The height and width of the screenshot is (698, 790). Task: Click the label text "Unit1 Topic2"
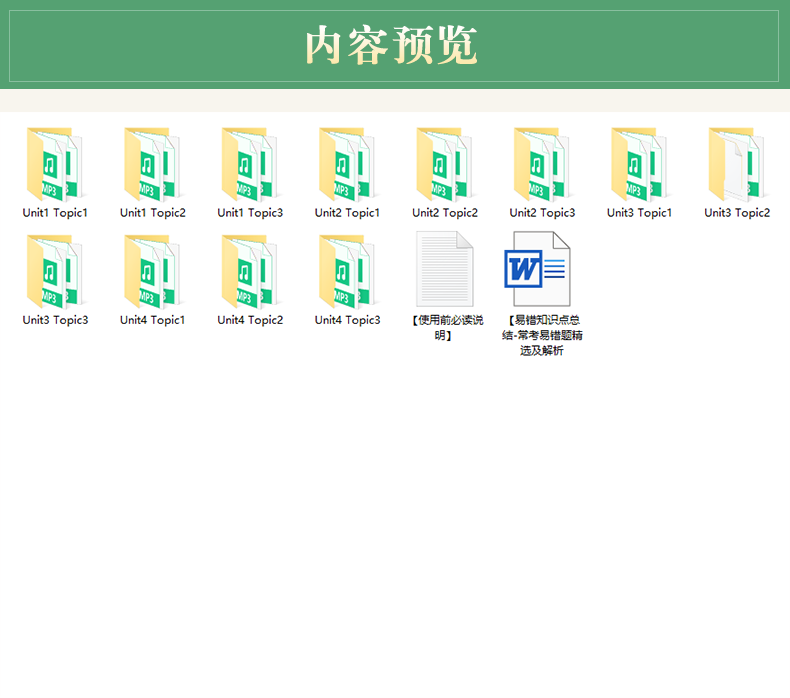[x=153, y=213]
